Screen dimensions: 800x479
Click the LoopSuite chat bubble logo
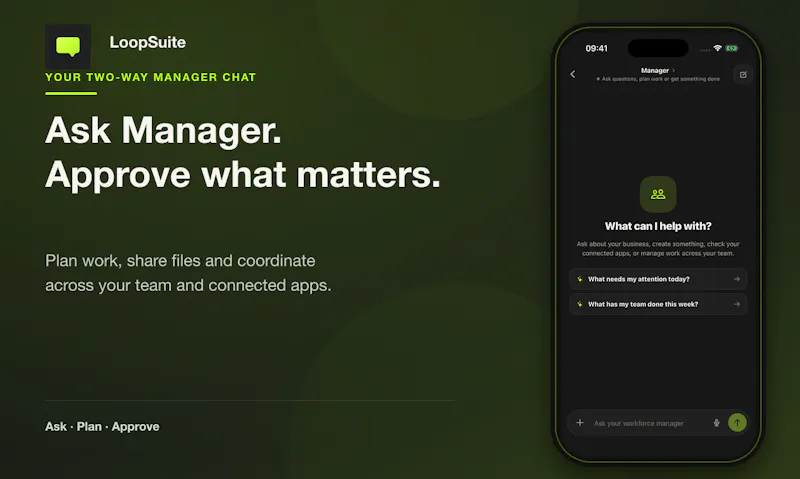click(68, 46)
